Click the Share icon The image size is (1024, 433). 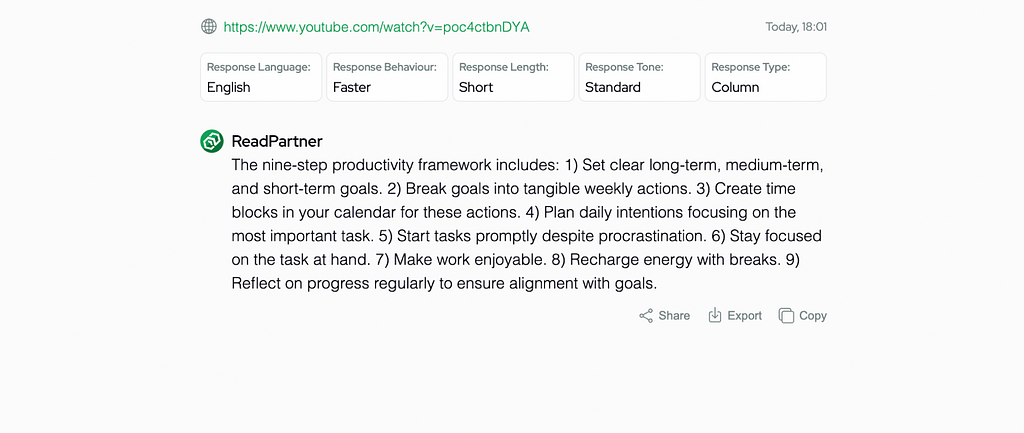(x=645, y=316)
